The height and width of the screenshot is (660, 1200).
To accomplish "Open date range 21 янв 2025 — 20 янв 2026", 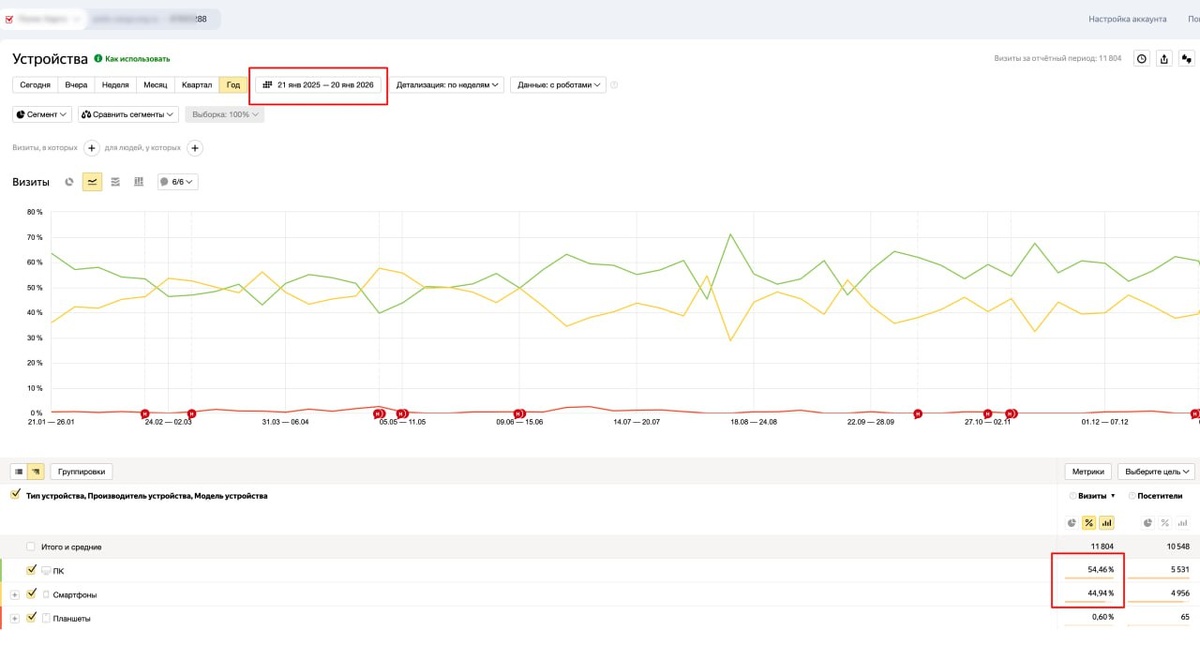I will pyautogui.click(x=318, y=85).
